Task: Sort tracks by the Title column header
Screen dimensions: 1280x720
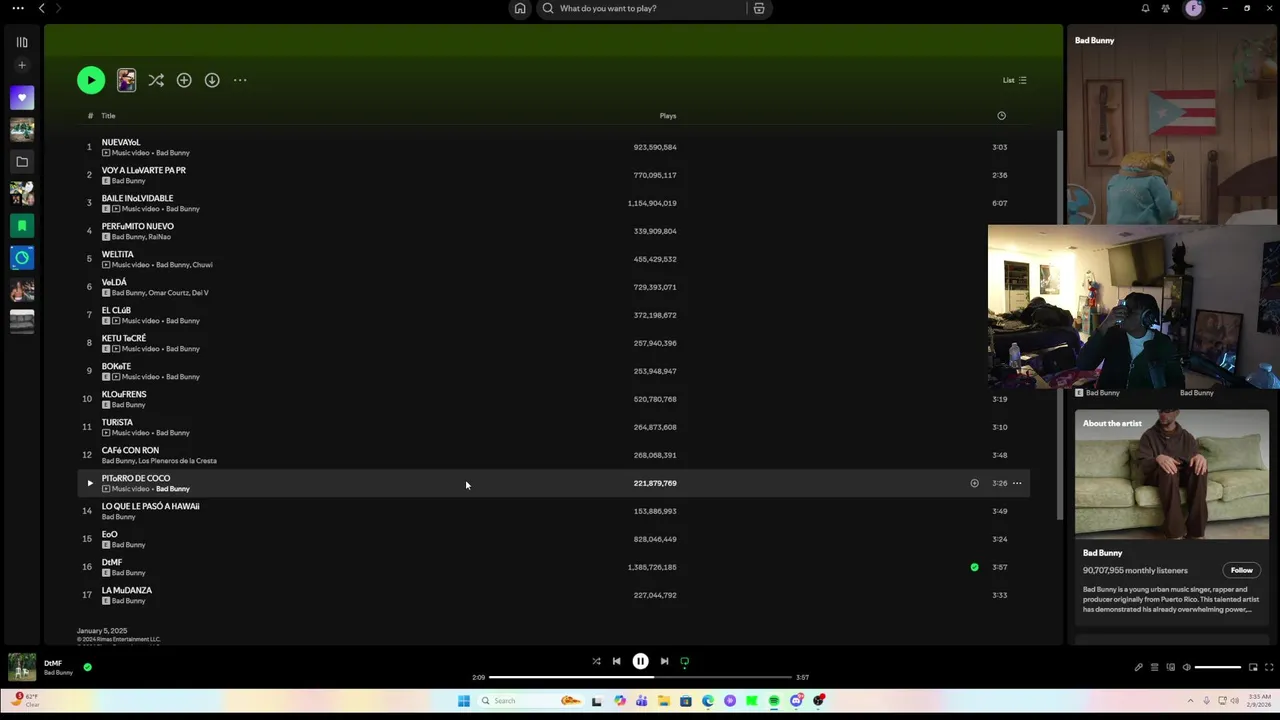Action: tap(108, 116)
